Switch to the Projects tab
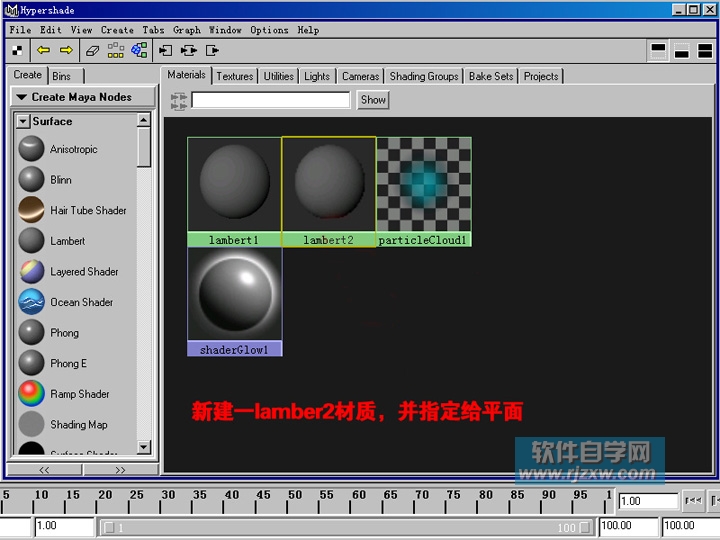 [541, 76]
